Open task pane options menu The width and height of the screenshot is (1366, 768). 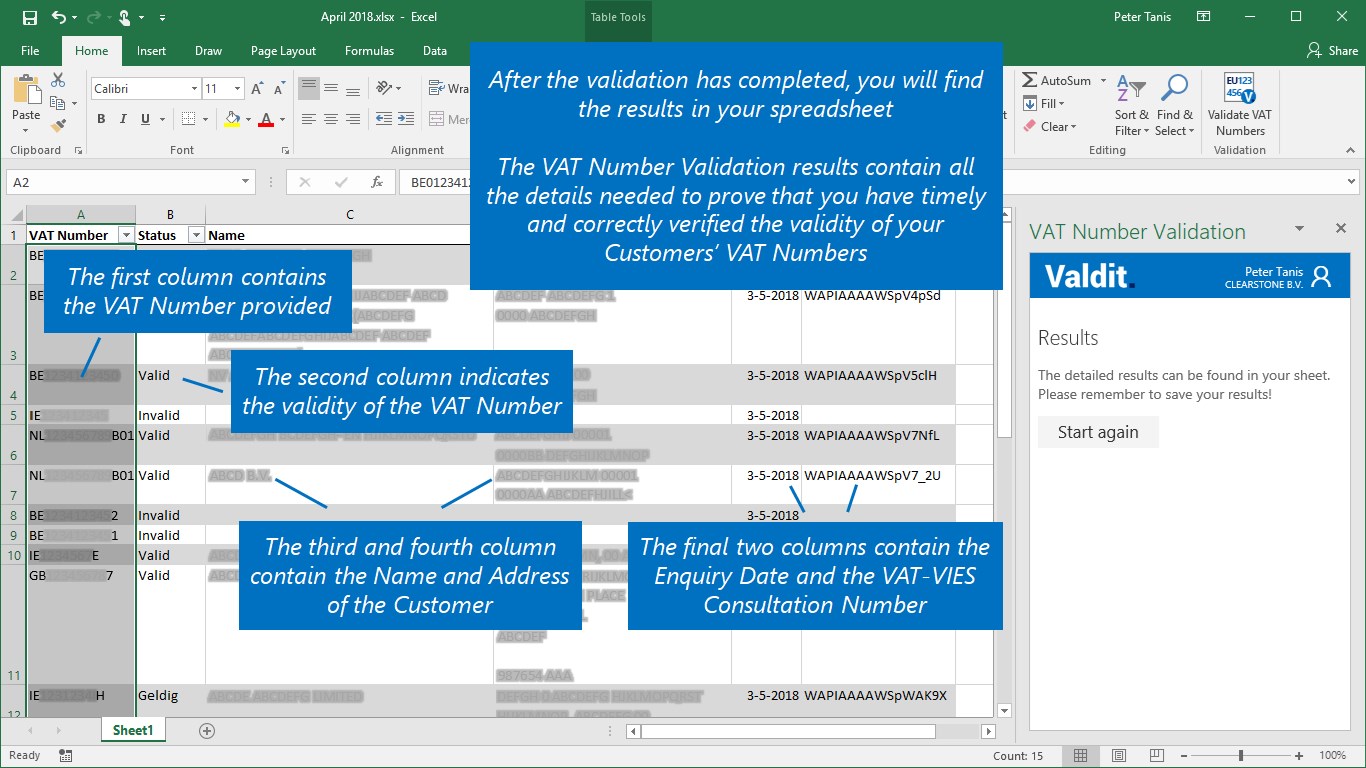tap(1300, 229)
